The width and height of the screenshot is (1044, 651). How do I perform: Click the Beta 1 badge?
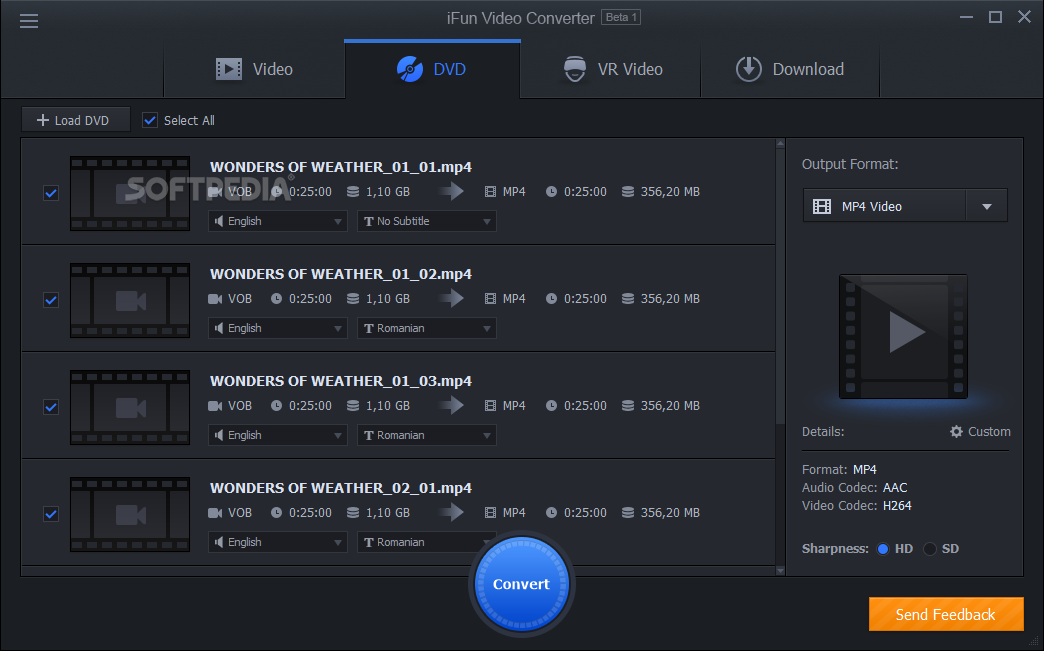pos(621,17)
